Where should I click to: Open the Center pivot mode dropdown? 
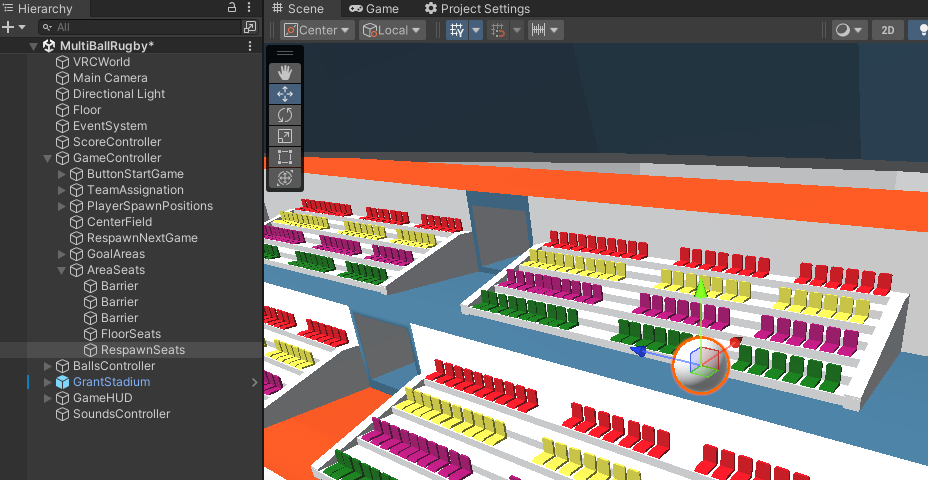click(x=318, y=30)
